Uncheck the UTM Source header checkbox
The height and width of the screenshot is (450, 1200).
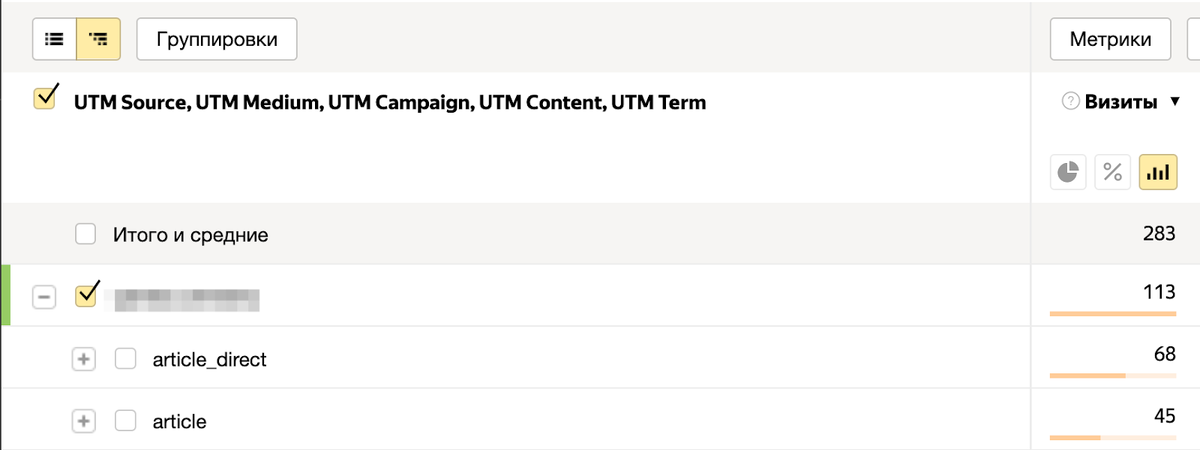pos(45,99)
